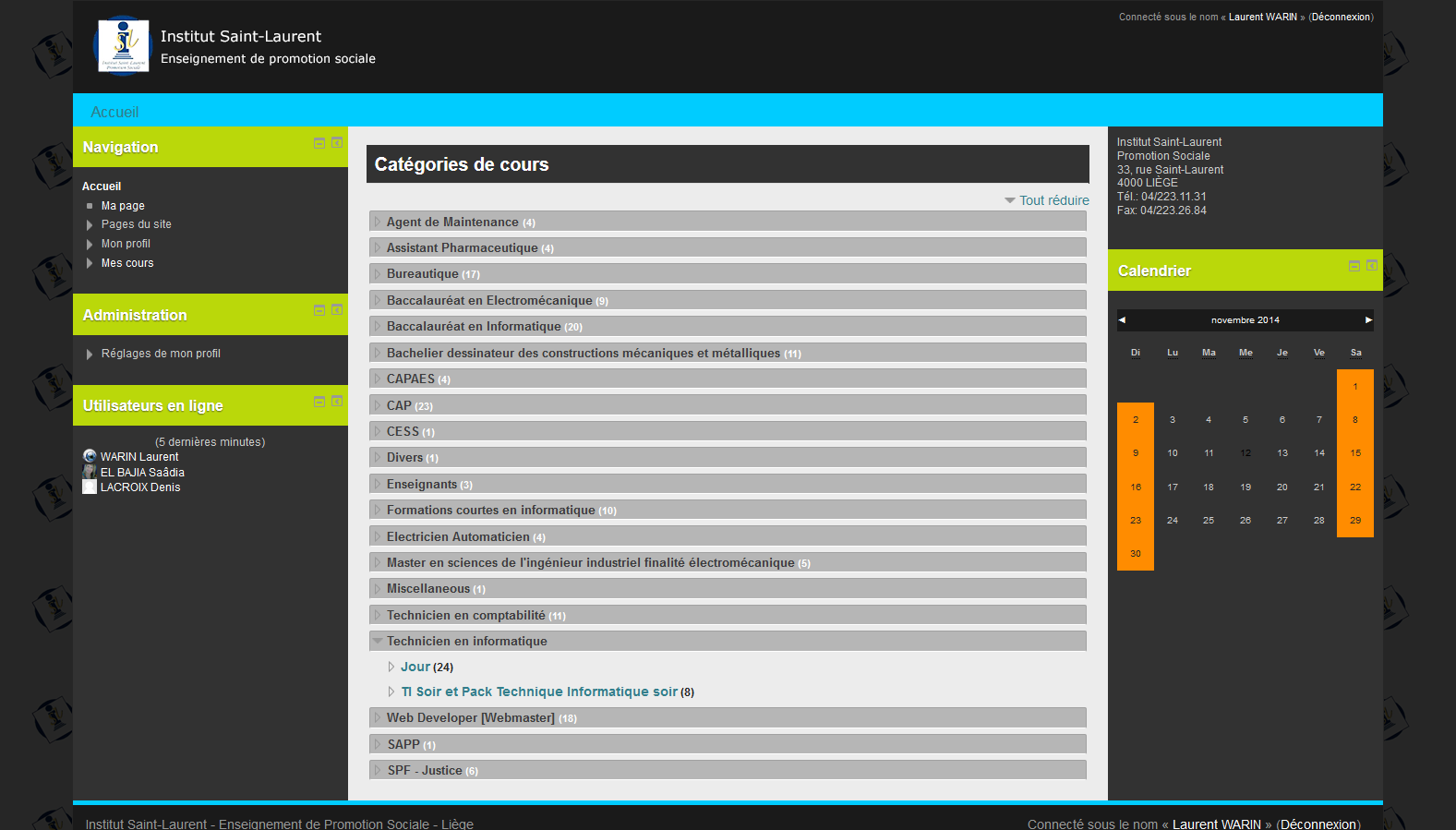Open LACROIX Denis user link
1456x830 pixels.
click(140, 487)
